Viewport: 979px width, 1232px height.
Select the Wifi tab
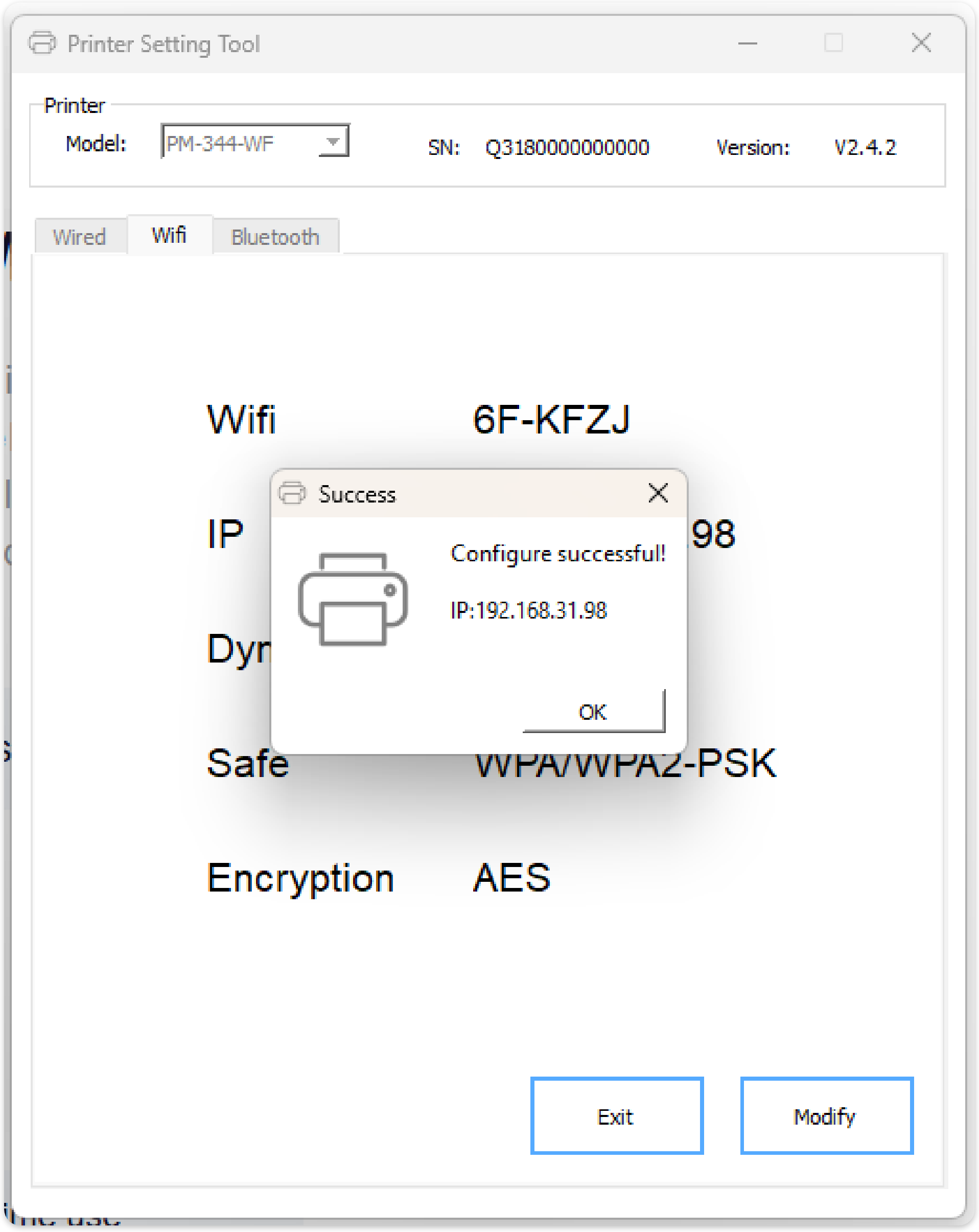pyautogui.click(x=170, y=235)
